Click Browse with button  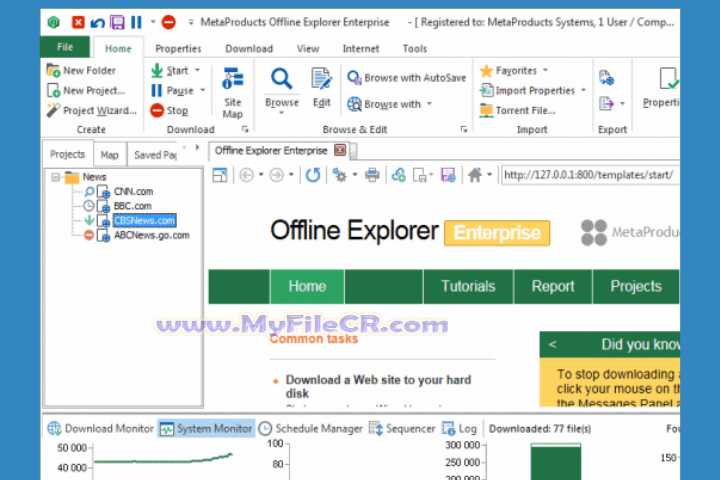tap(384, 104)
